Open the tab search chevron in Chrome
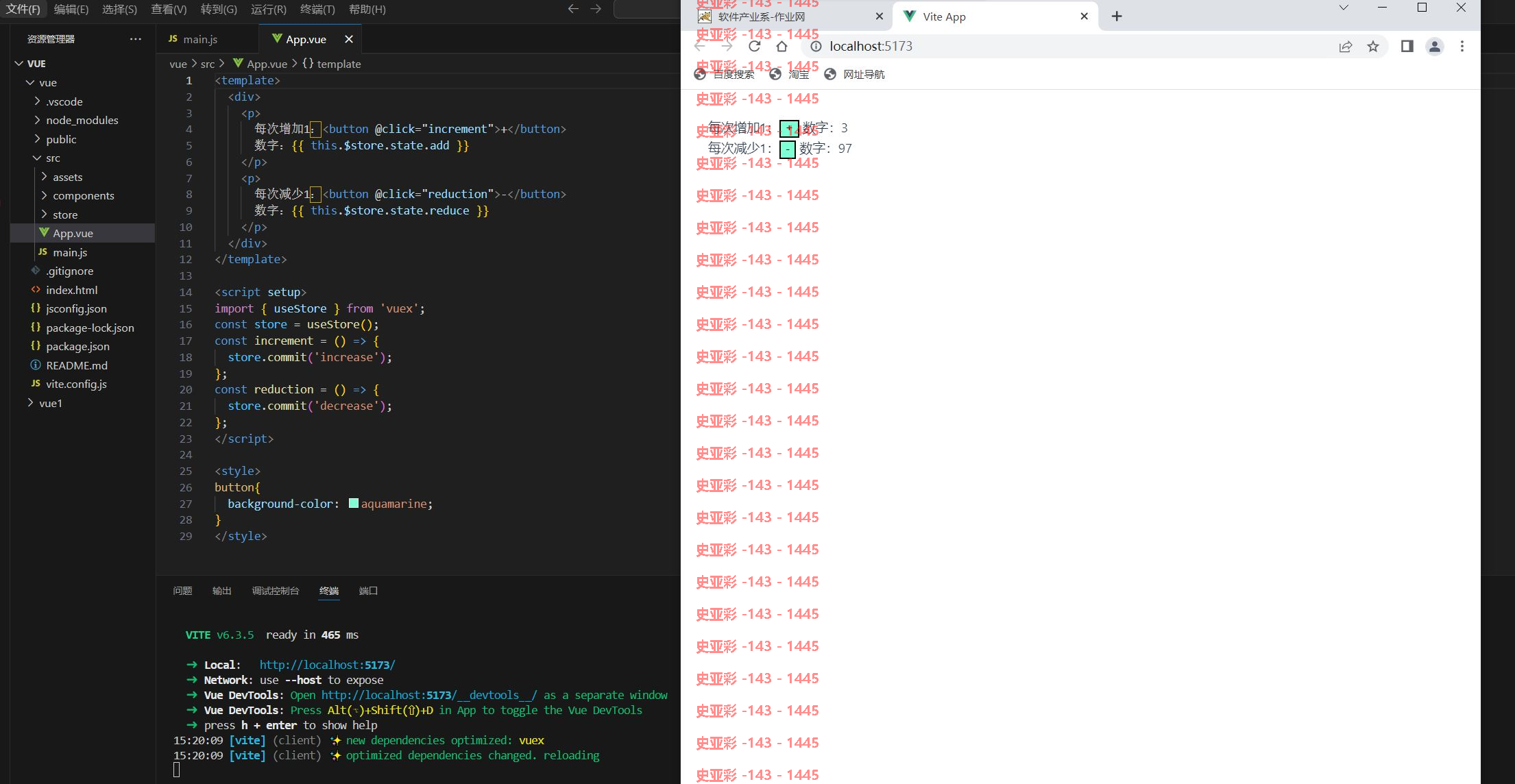 (1344, 8)
